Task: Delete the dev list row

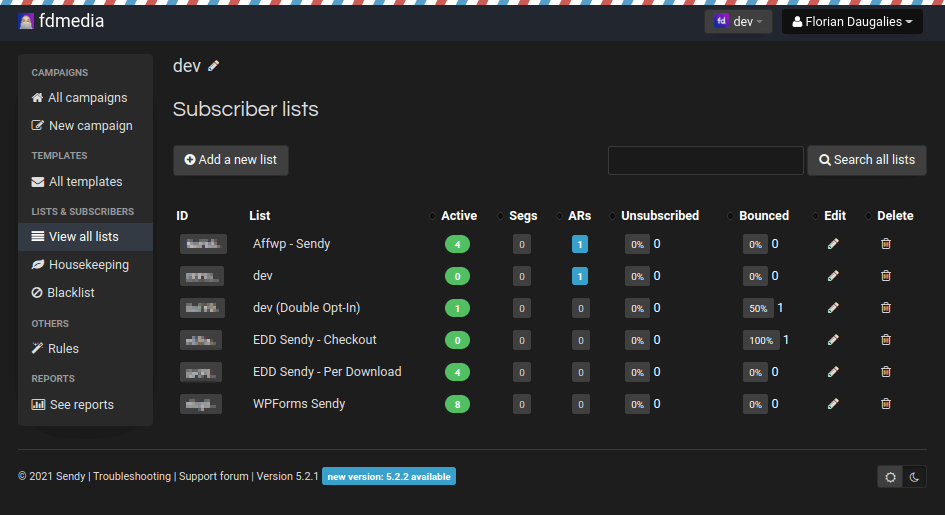Action: (x=886, y=276)
